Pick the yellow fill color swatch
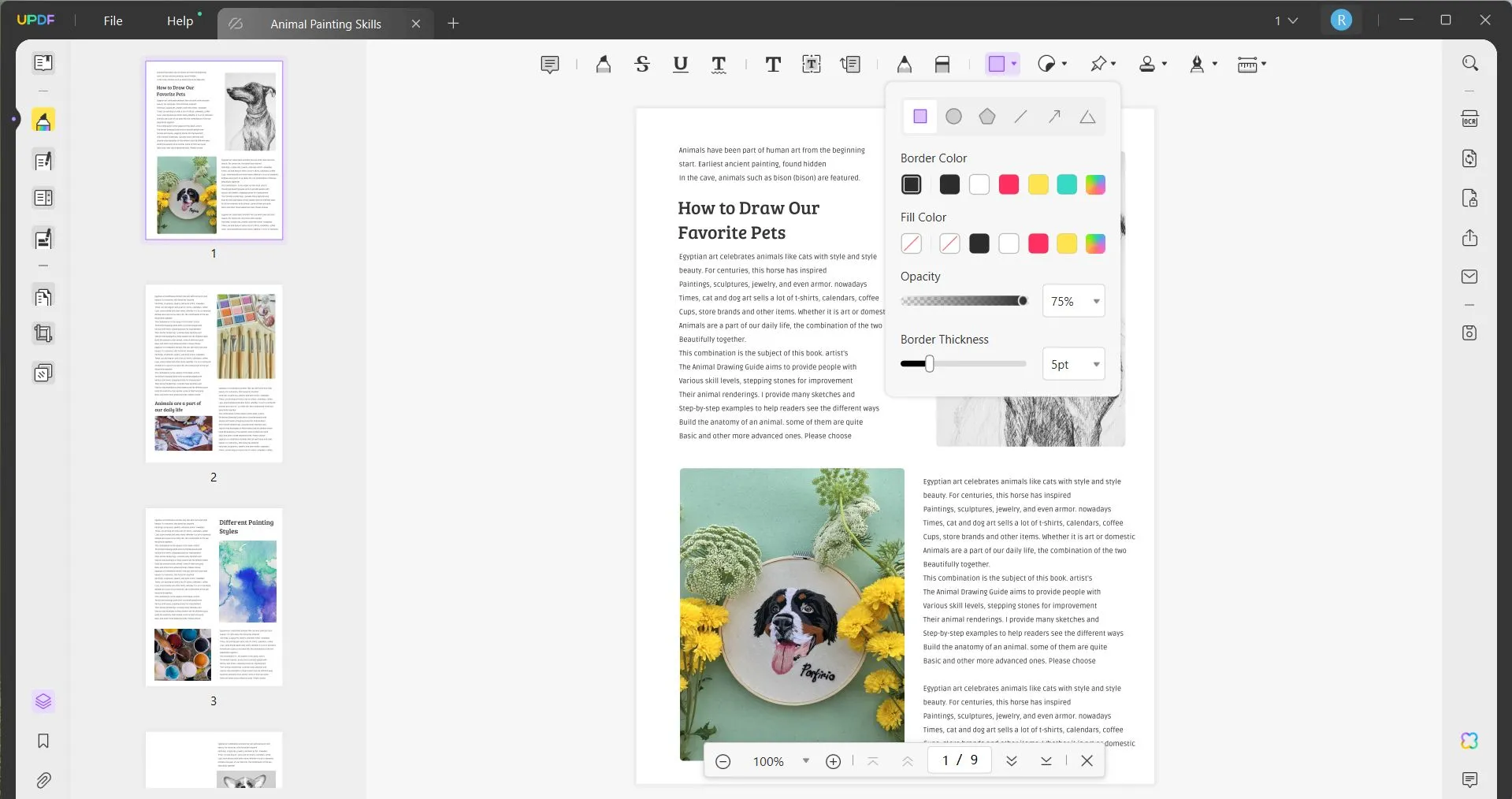Viewport: 1512px width, 799px height. (1067, 243)
